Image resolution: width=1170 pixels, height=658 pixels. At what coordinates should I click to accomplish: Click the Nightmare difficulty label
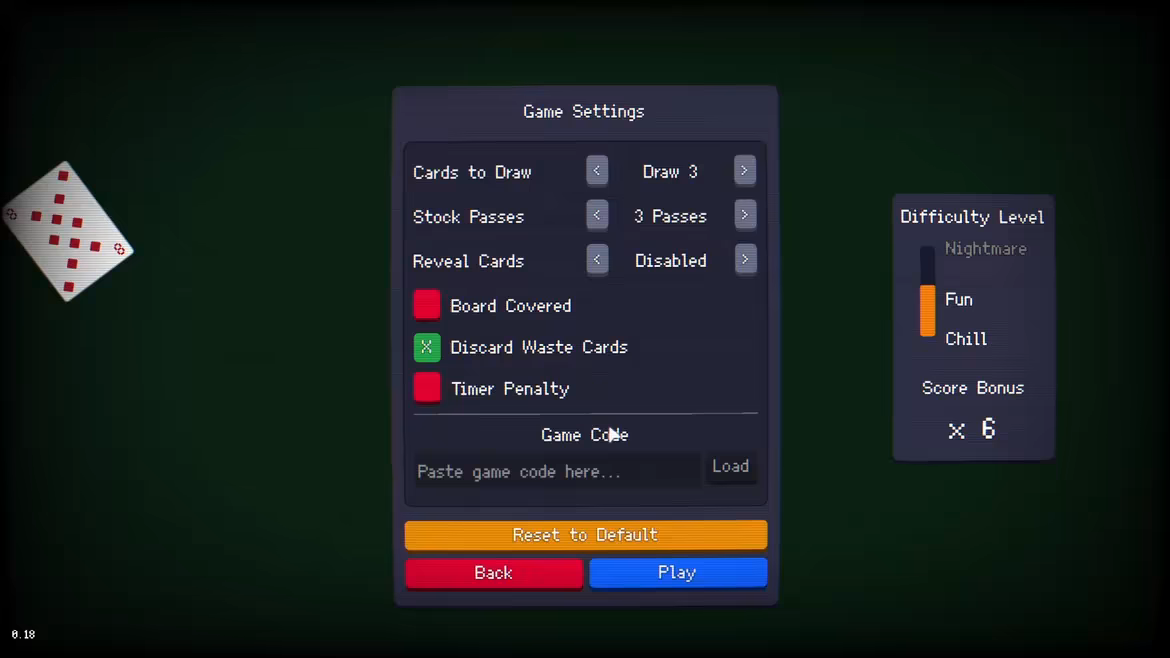tap(986, 249)
